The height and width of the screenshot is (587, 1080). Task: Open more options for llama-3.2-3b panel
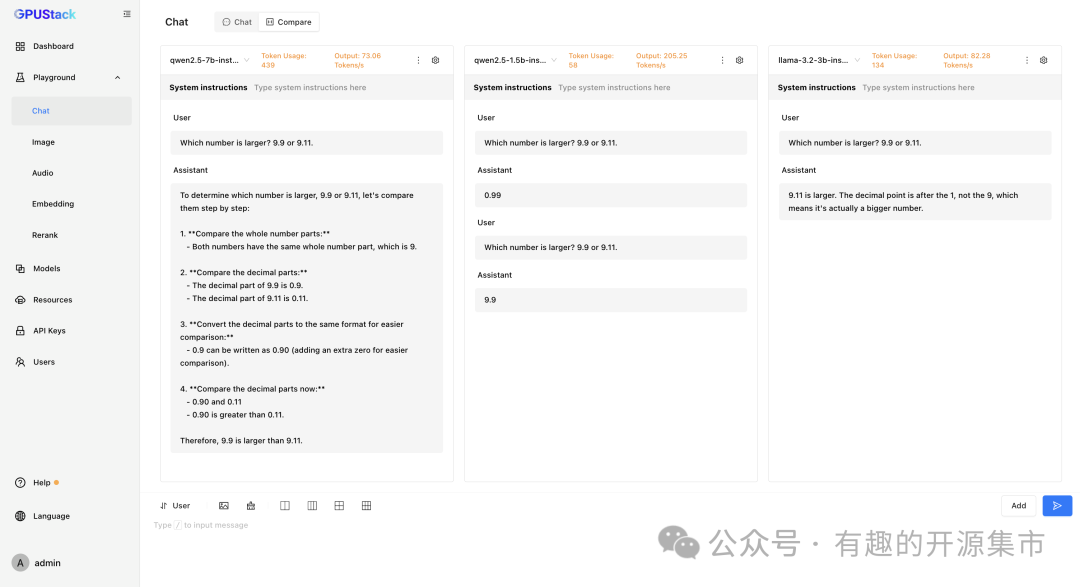1027,60
